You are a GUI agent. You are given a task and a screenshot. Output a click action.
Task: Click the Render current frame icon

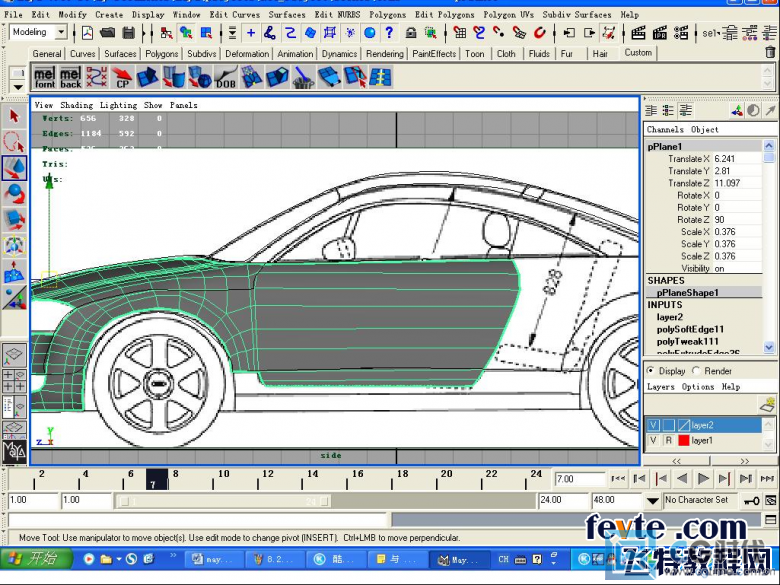coord(638,33)
